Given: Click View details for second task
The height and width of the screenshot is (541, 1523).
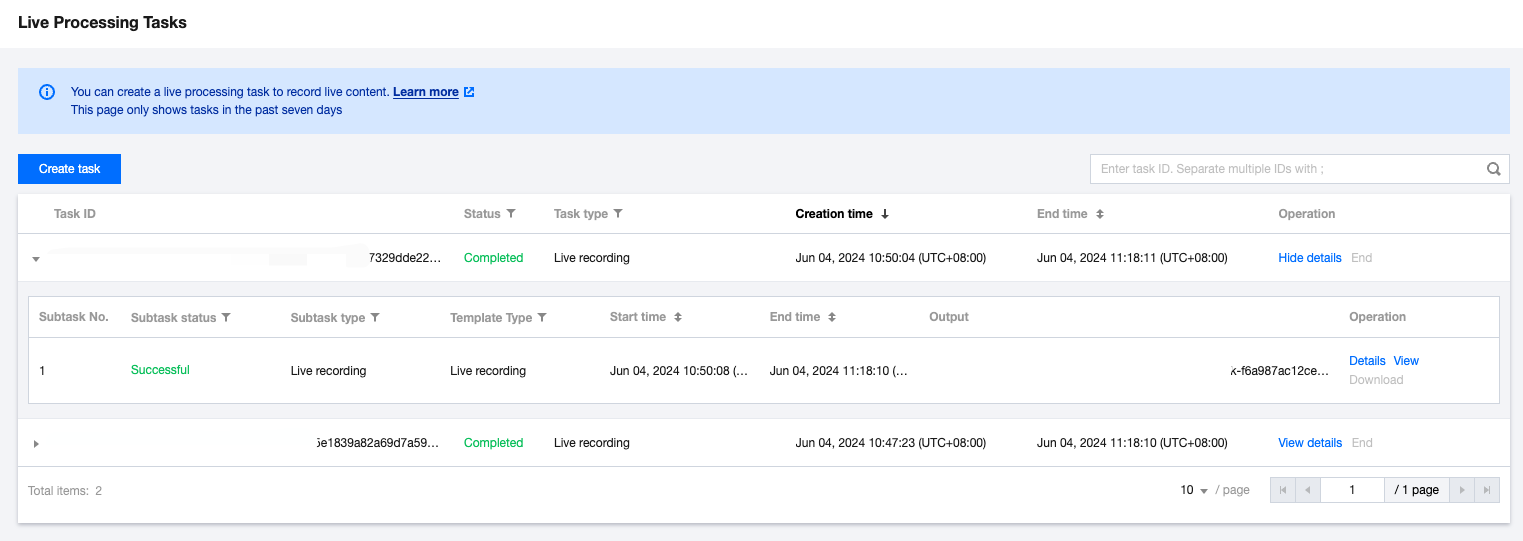Looking at the screenshot, I should click(x=1309, y=443).
